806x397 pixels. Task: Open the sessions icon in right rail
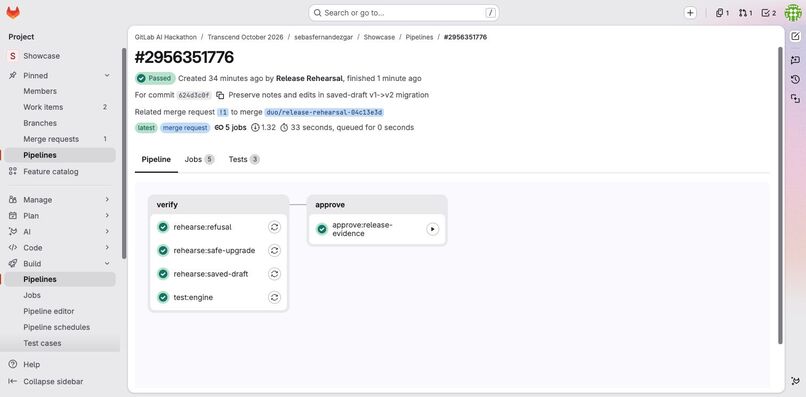coord(795,98)
